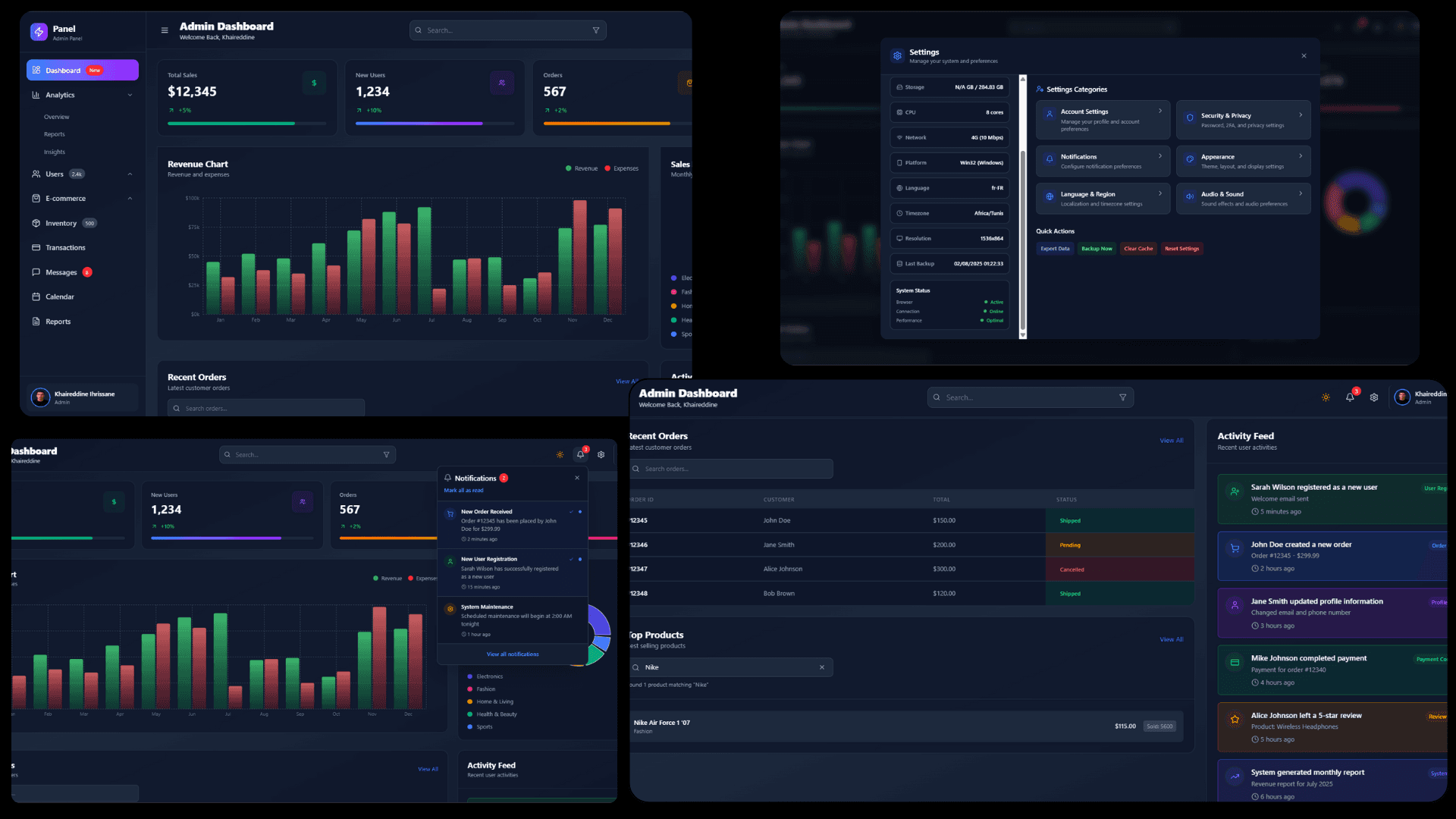Toggle Expenses legend in Revenue Chart card
1456x819 pixels.
point(621,168)
